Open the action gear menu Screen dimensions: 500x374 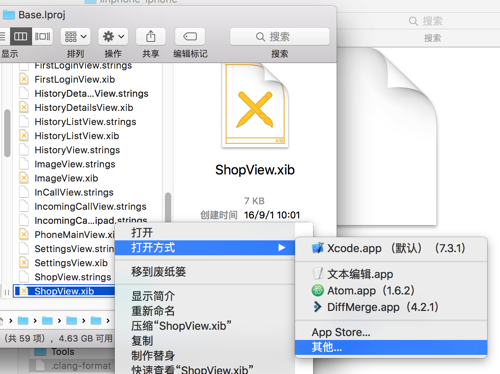point(113,36)
